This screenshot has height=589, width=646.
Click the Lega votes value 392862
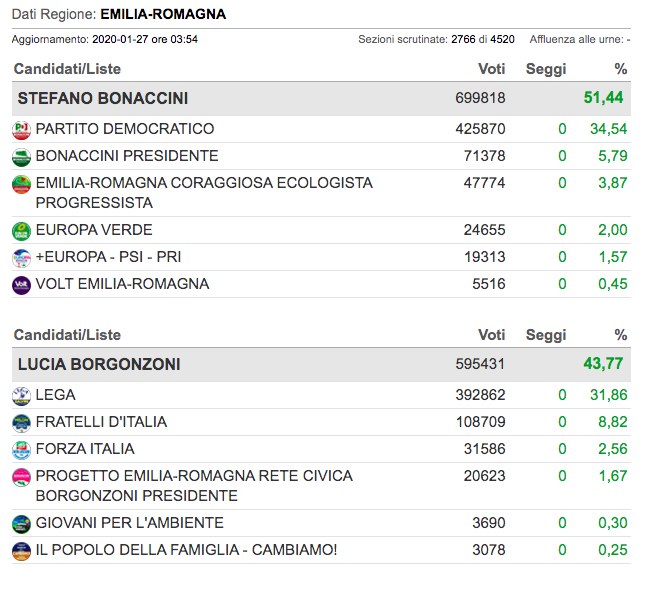pos(480,395)
